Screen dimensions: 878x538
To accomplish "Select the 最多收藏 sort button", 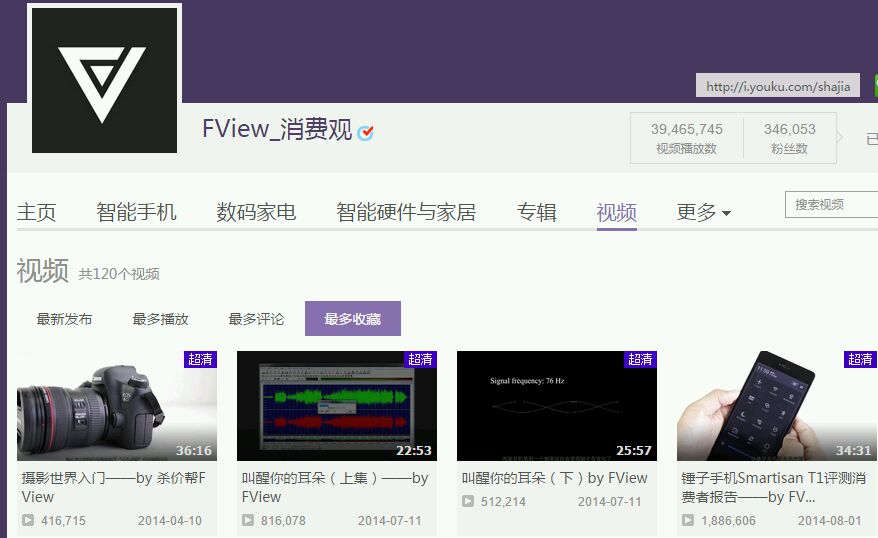I will [x=353, y=319].
